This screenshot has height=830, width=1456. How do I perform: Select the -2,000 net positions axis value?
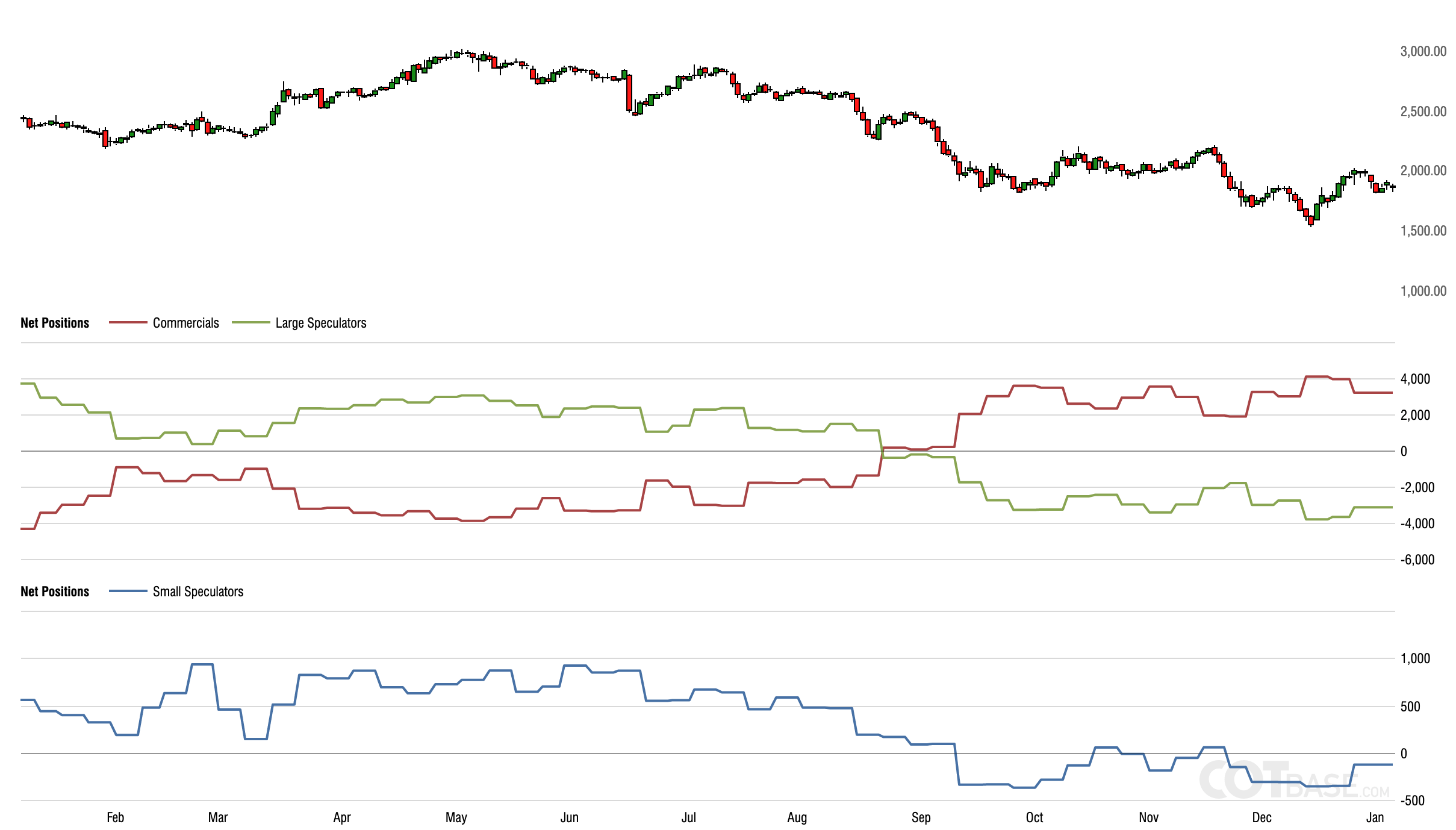coord(1417,487)
